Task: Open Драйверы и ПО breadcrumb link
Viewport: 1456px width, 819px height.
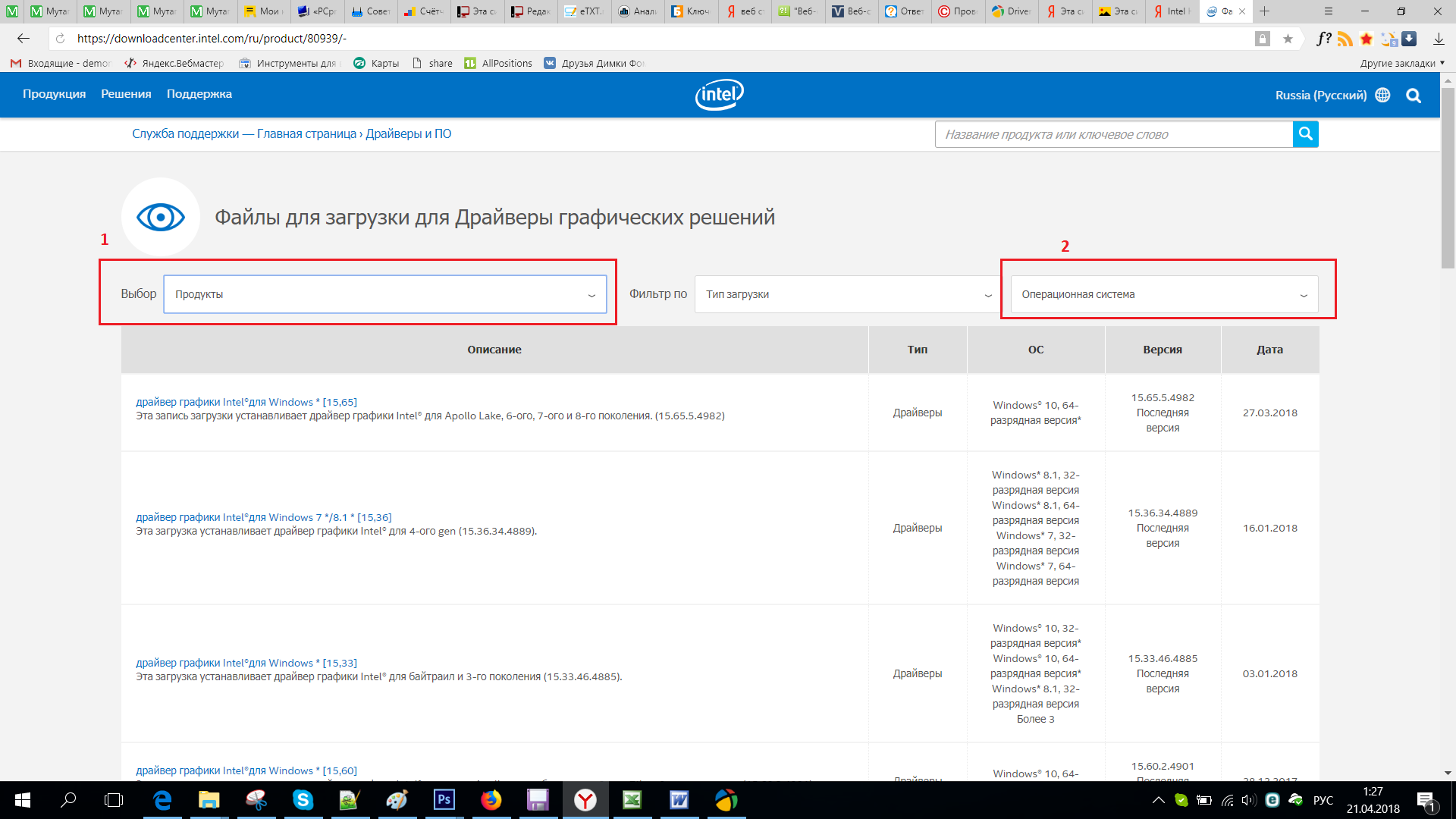Action: pyautogui.click(x=408, y=133)
